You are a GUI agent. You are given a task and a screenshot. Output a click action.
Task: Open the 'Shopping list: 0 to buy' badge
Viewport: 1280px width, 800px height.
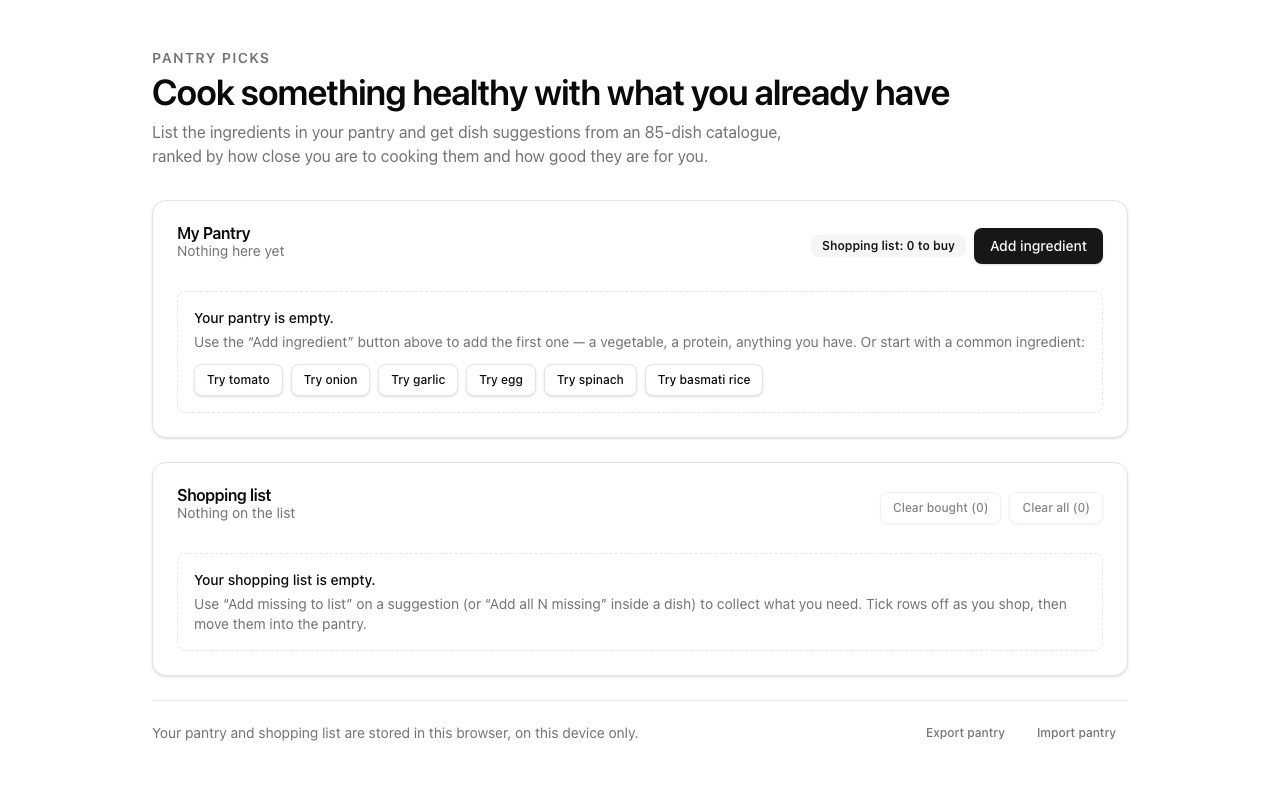pos(888,246)
